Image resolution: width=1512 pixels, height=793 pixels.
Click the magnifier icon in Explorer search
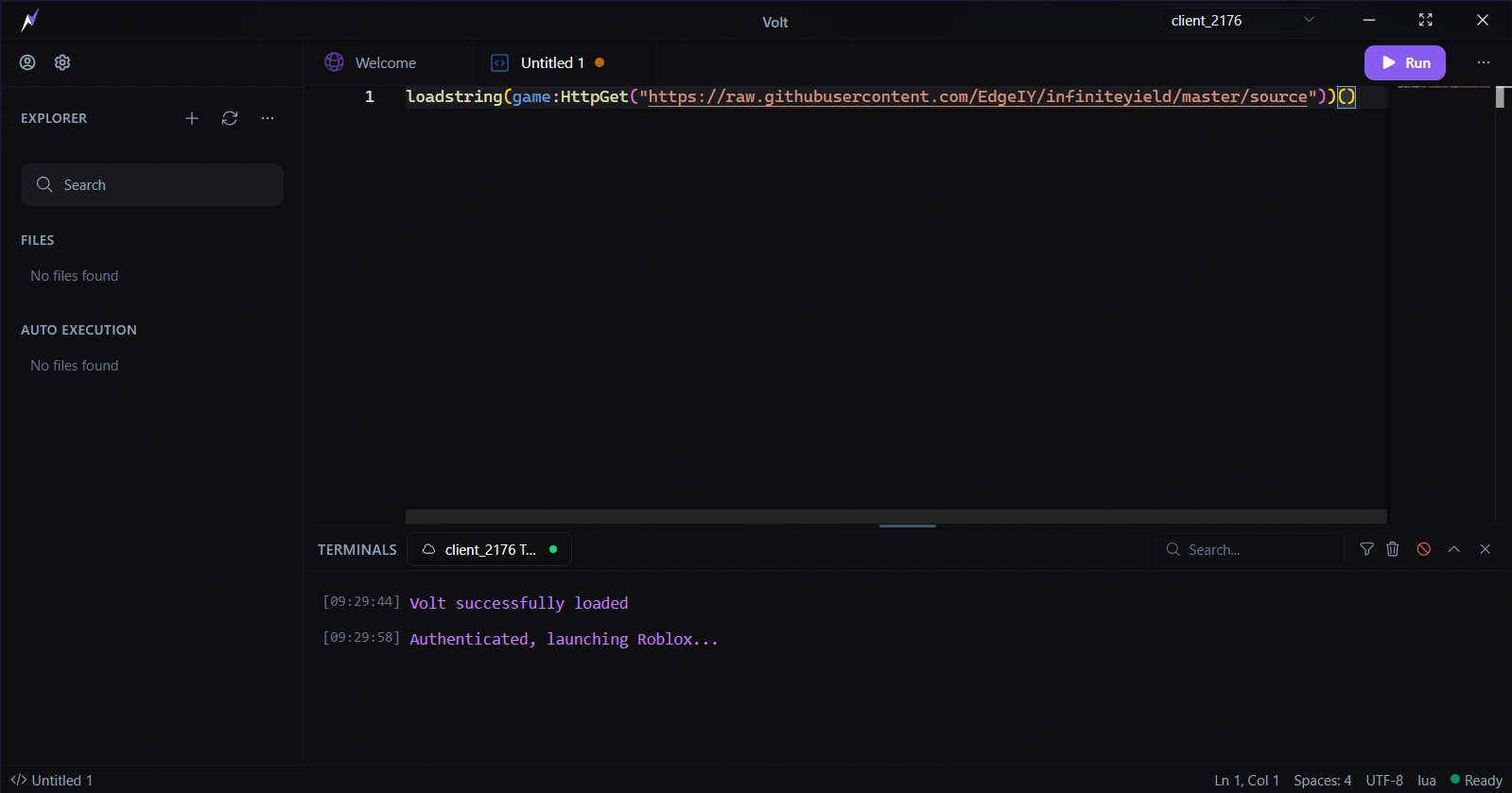click(44, 184)
